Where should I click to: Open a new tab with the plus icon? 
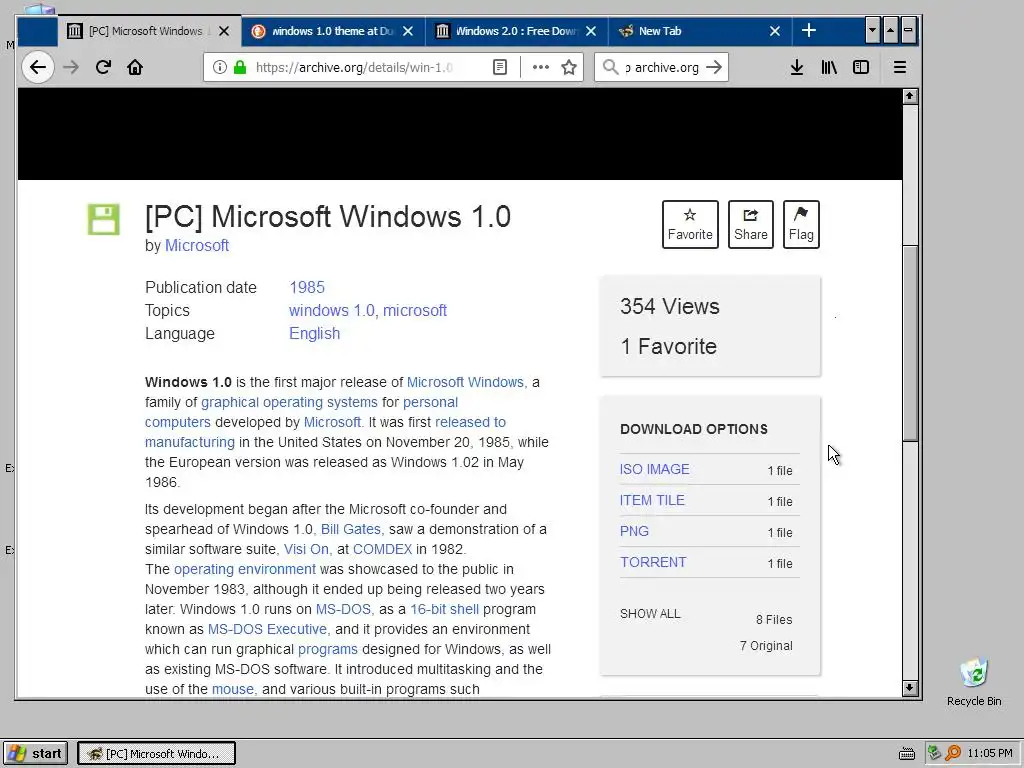[808, 31]
